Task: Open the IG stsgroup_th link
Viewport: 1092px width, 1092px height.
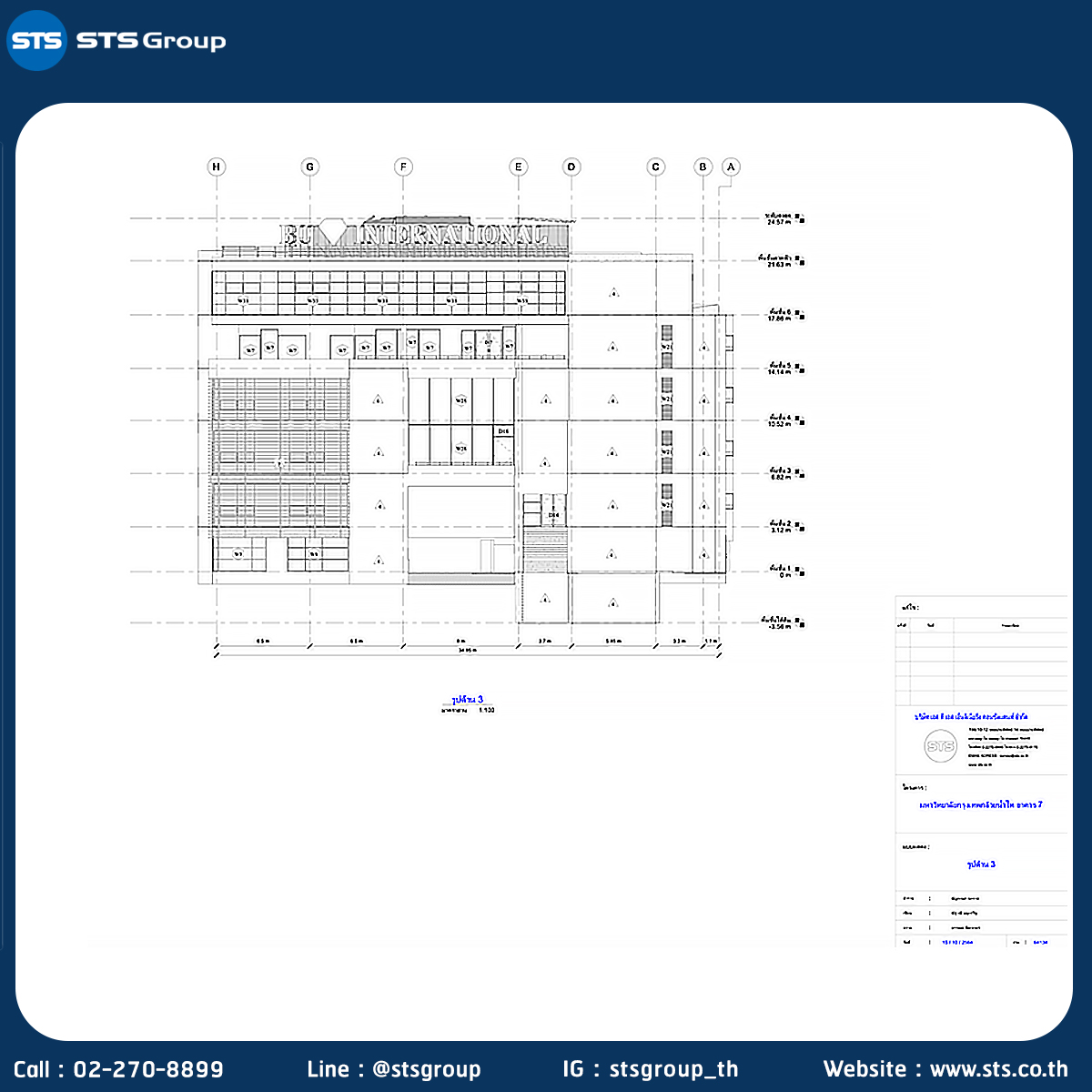Action: [x=650, y=1069]
